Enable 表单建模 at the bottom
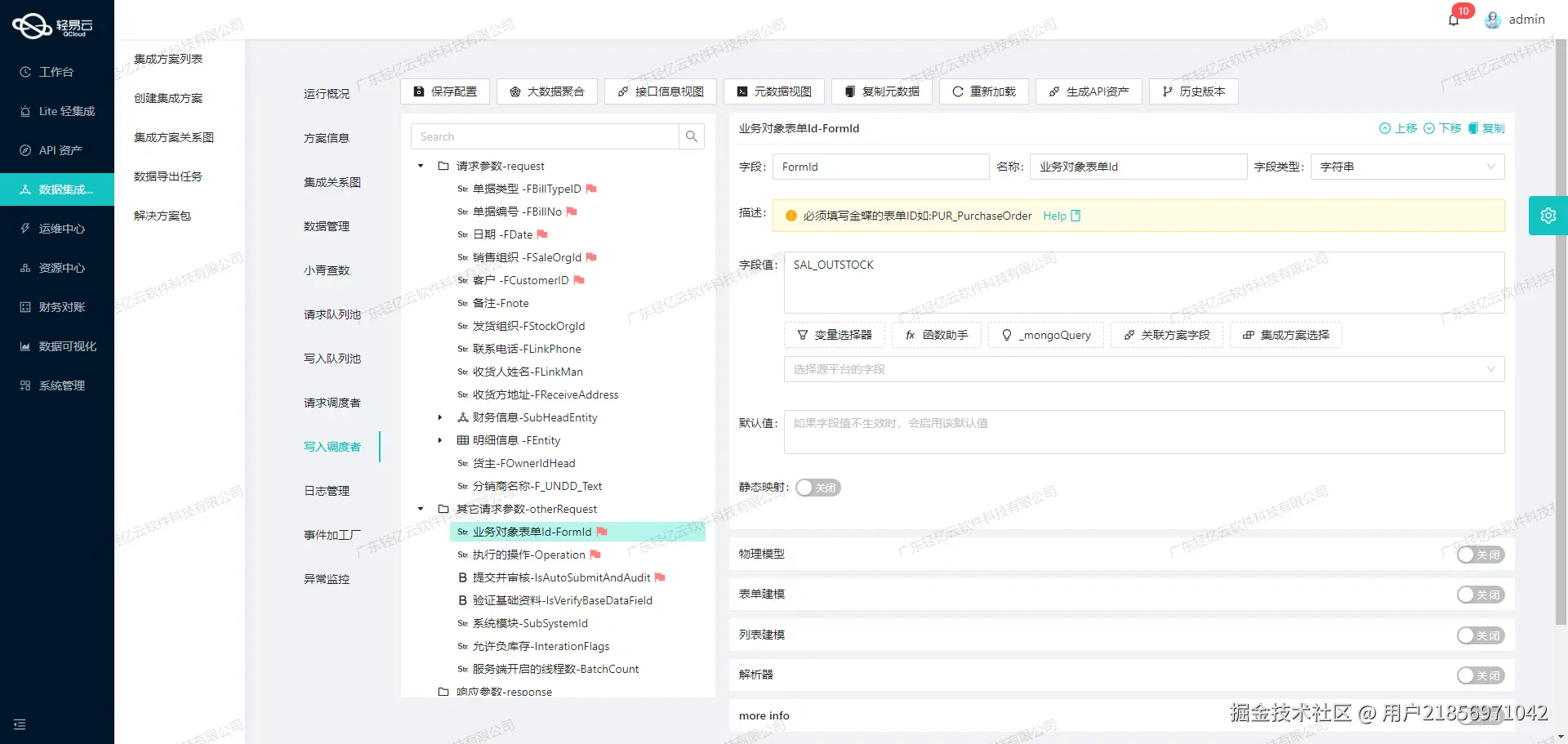Screen dimensions: 1568x744 [x=1481, y=595]
